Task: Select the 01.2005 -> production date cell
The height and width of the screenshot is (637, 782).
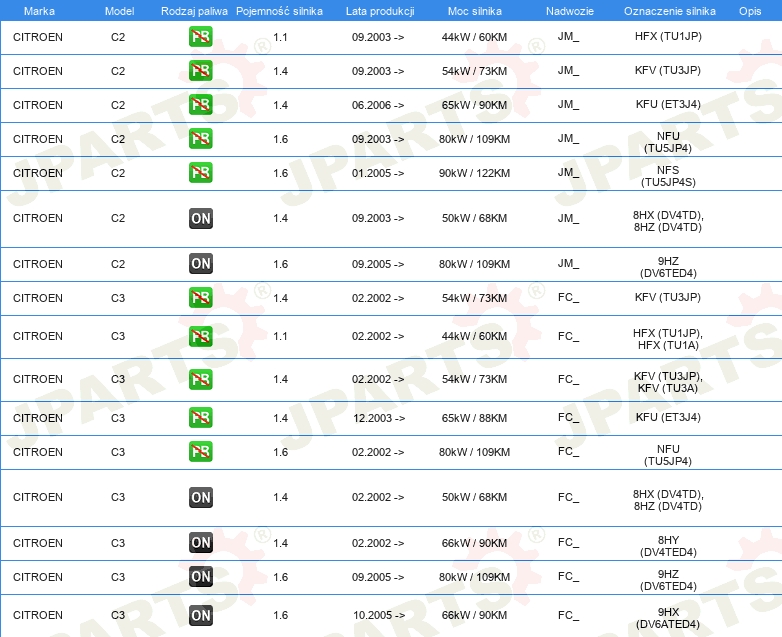Action: pyautogui.click(x=378, y=173)
